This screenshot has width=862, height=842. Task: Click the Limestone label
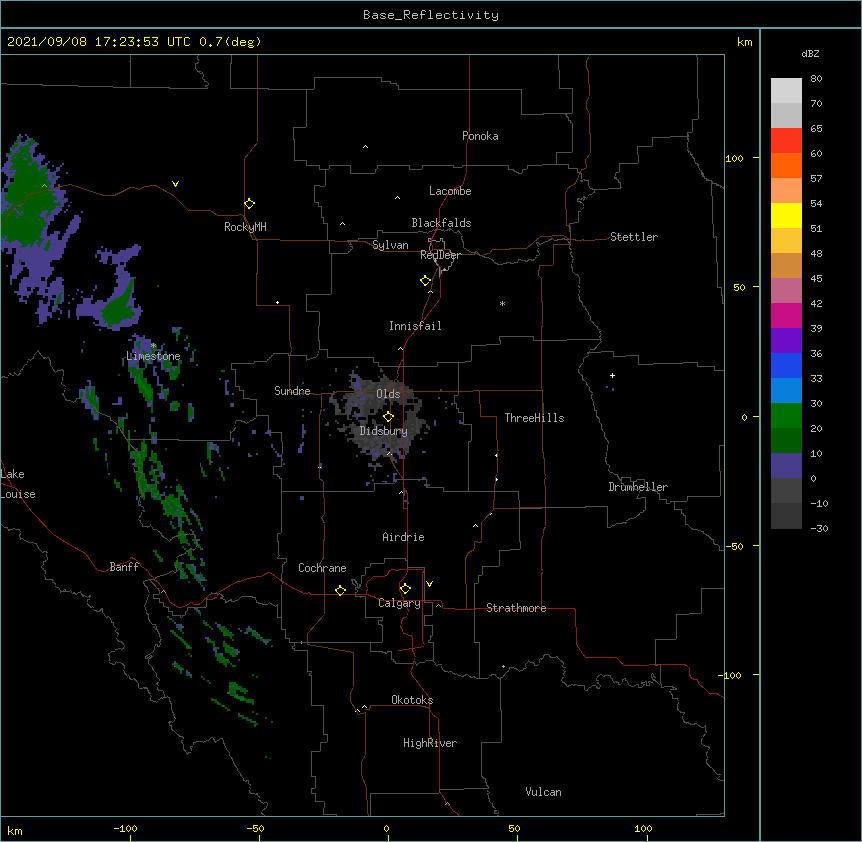[153, 356]
